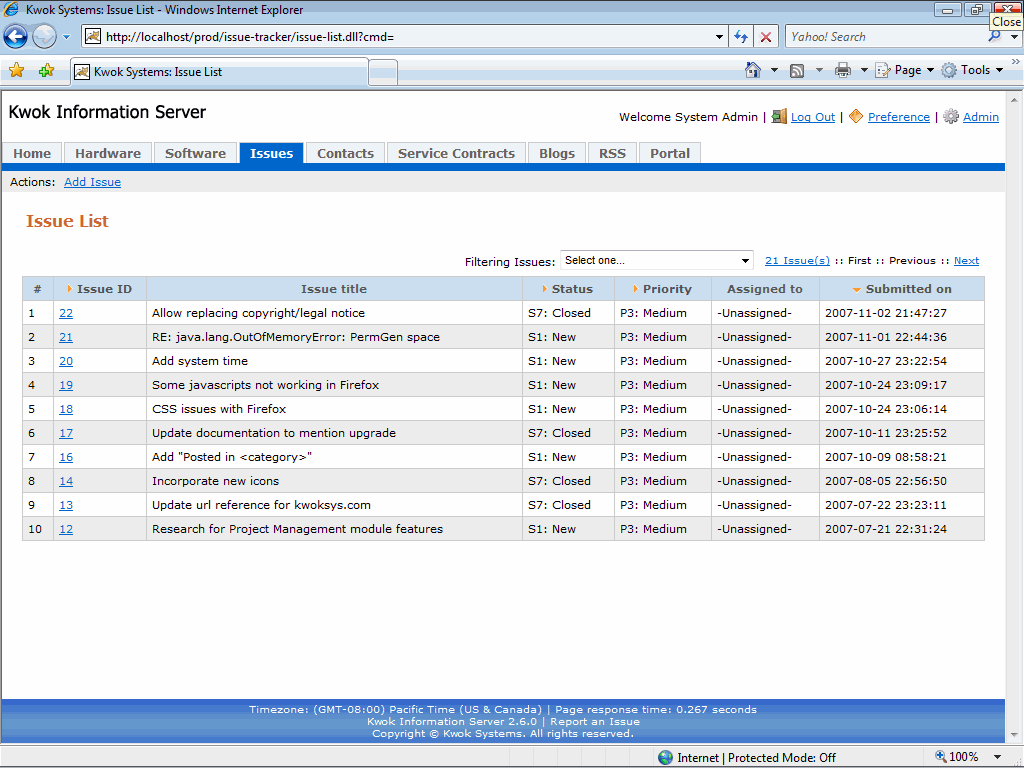Click the orange Preference diamond icon
Screen dimensions: 1024x768
(x=856, y=116)
